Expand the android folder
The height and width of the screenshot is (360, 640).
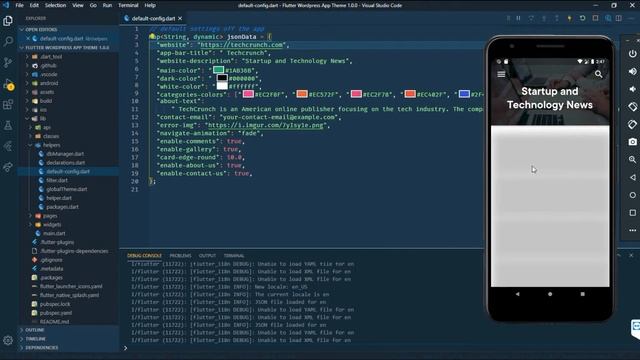point(49,83)
